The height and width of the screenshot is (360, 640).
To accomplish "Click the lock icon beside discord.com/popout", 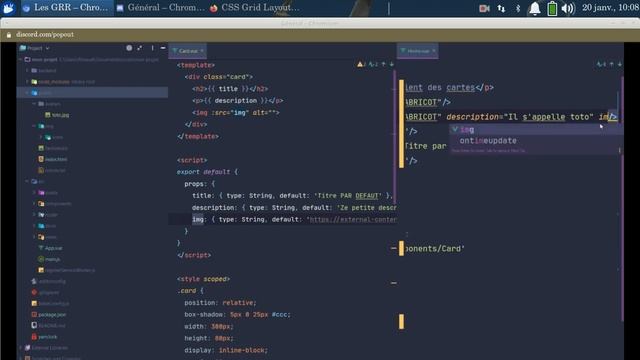I will pos(9,35).
